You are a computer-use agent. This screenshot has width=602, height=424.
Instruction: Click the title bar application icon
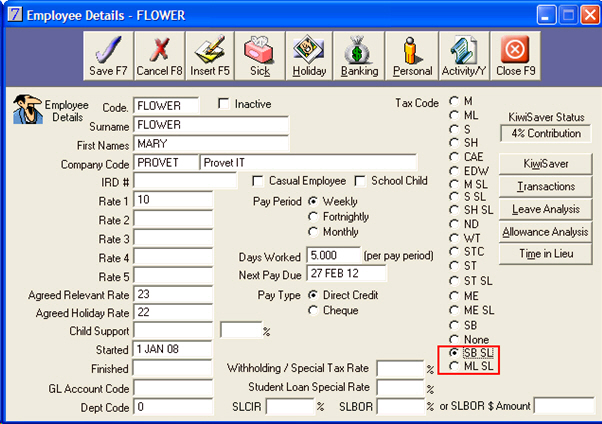[15, 15]
